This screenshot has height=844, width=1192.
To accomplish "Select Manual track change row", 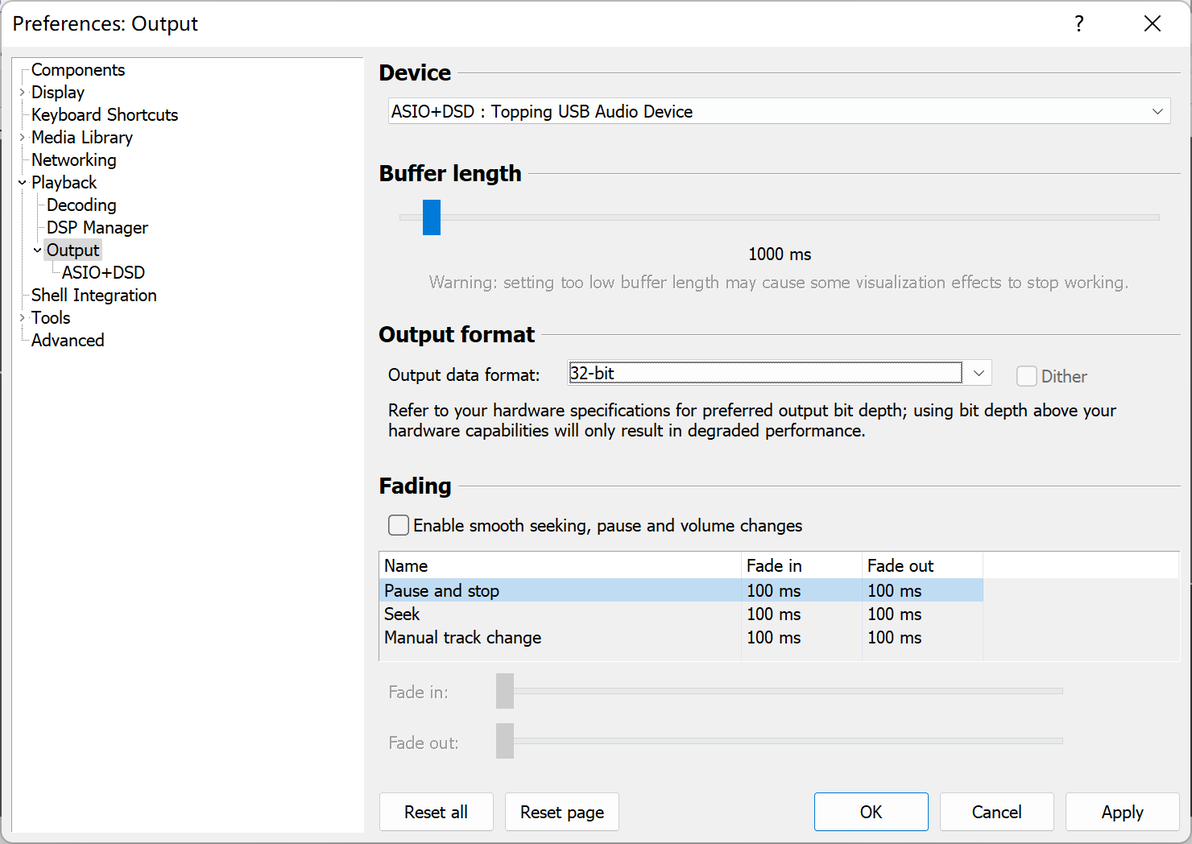I will point(462,637).
